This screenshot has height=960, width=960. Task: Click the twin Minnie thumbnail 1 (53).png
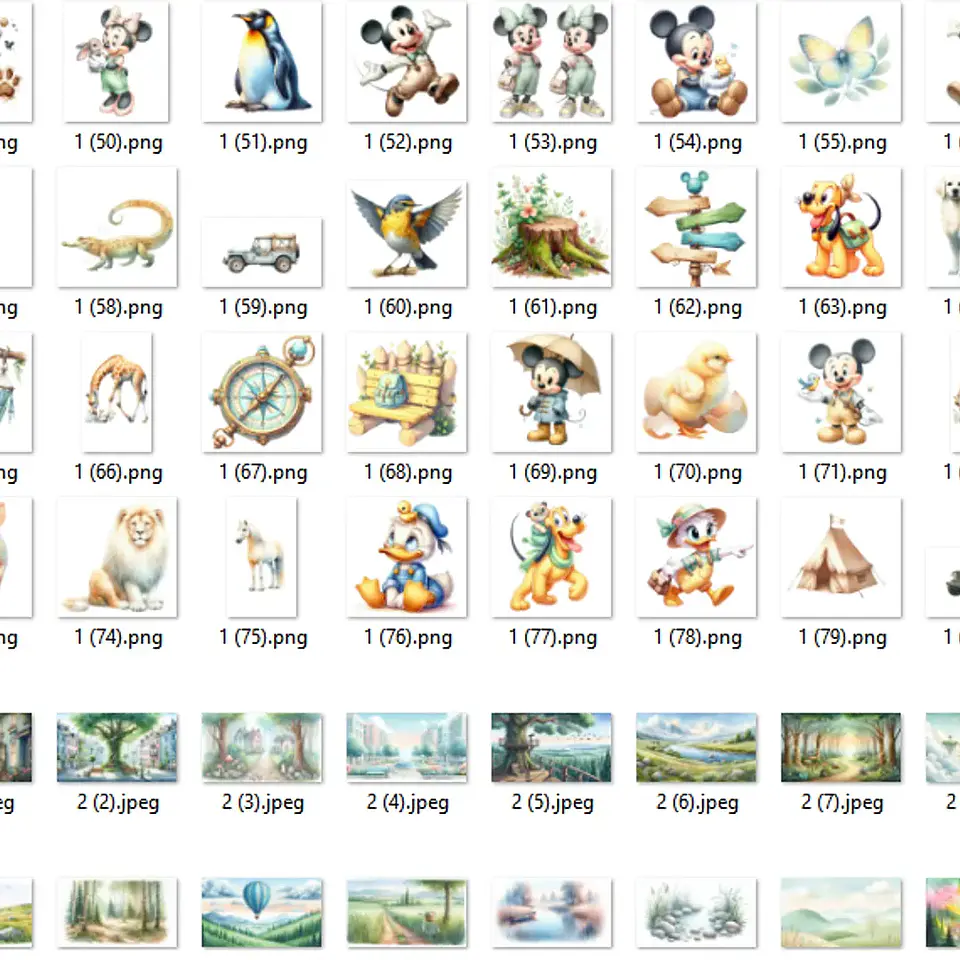[x=551, y=62]
